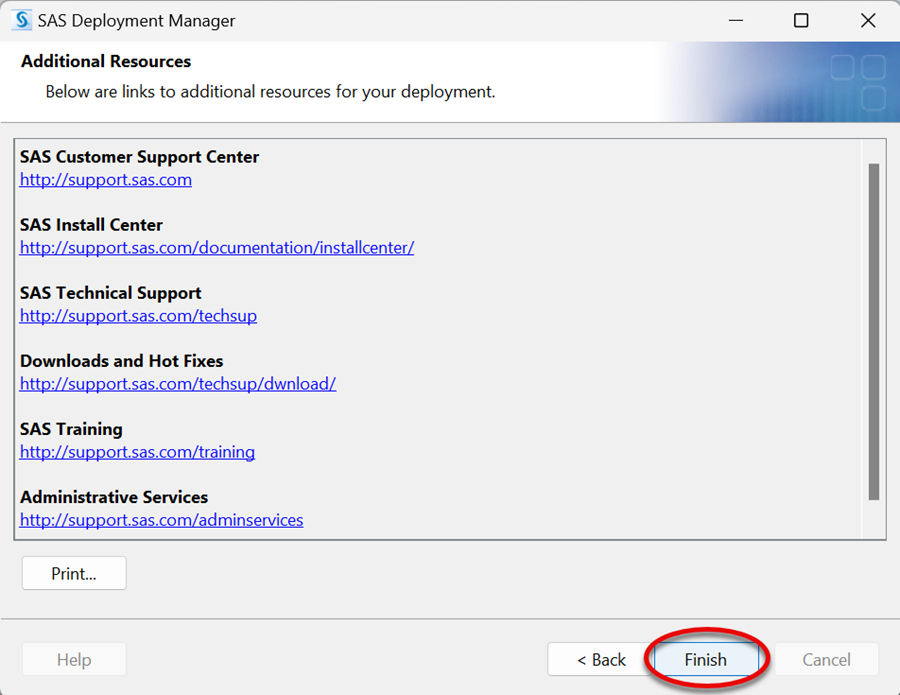Select the 'Administrative Services' heading
900x695 pixels.
114,497
